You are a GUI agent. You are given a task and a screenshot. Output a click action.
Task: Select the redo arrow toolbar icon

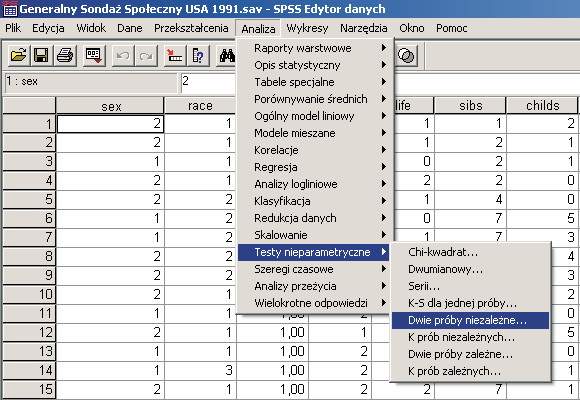tap(146, 56)
